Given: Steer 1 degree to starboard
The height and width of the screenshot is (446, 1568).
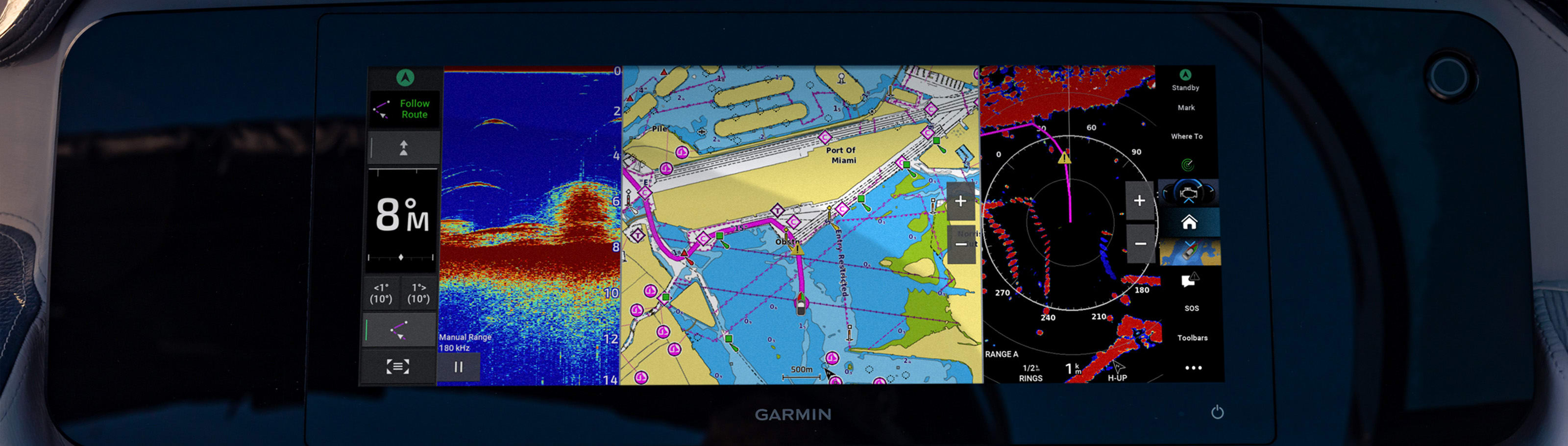Looking at the screenshot, I should click(419, 293).
